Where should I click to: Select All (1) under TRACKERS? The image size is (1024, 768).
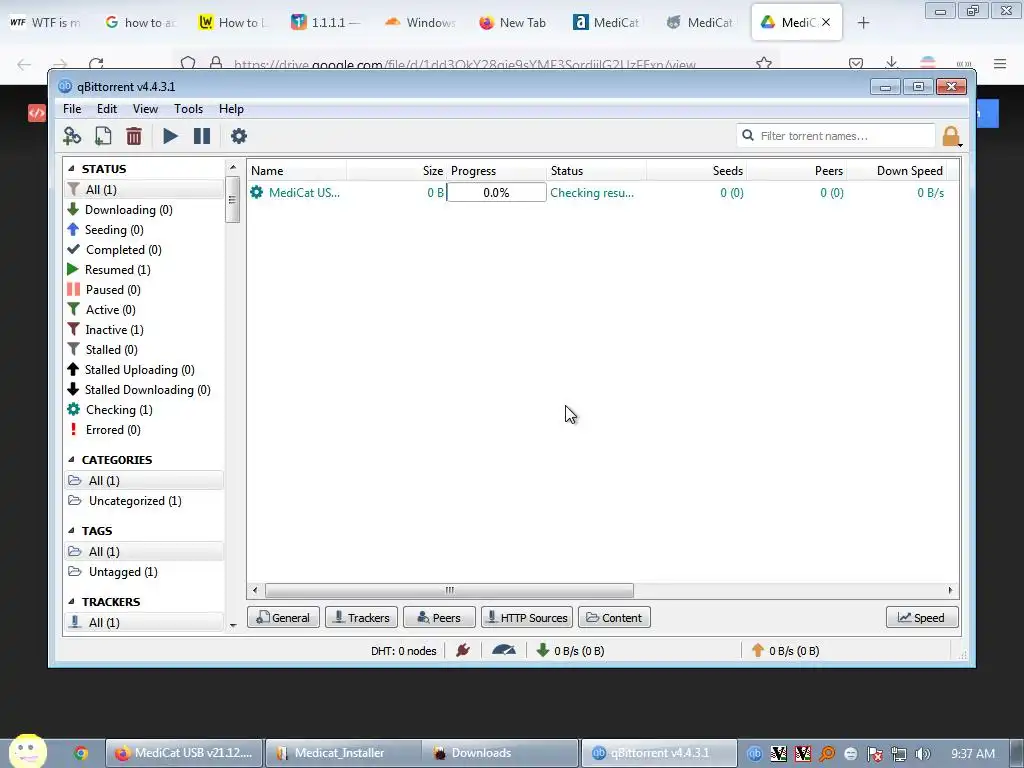pyautogui.click(x=144, y=623)
